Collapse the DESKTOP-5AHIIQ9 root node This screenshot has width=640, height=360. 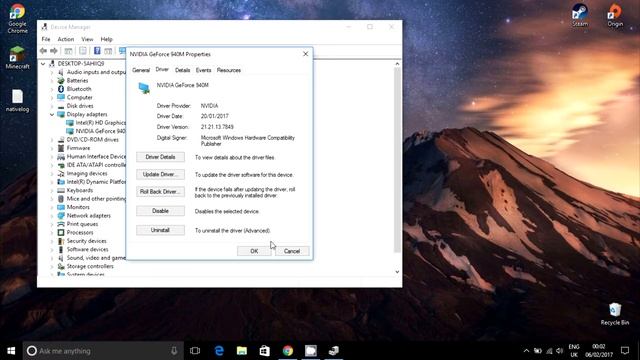coord(43,64)
